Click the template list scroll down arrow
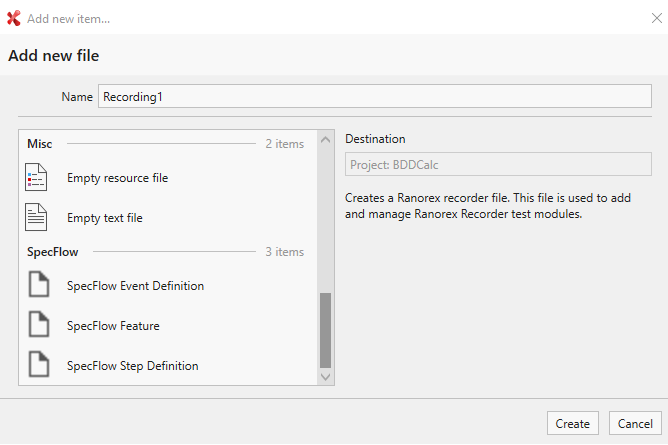 pyautogui.click(x=325, y=377)
